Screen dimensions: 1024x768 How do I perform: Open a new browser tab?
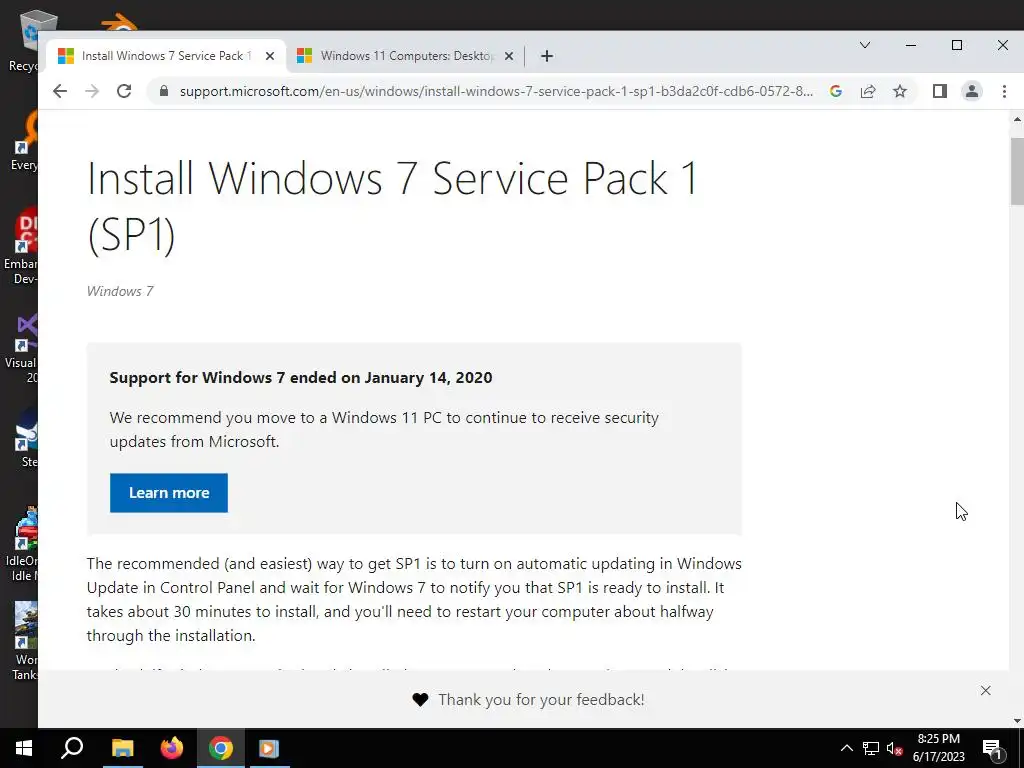(x=546, y=56)
